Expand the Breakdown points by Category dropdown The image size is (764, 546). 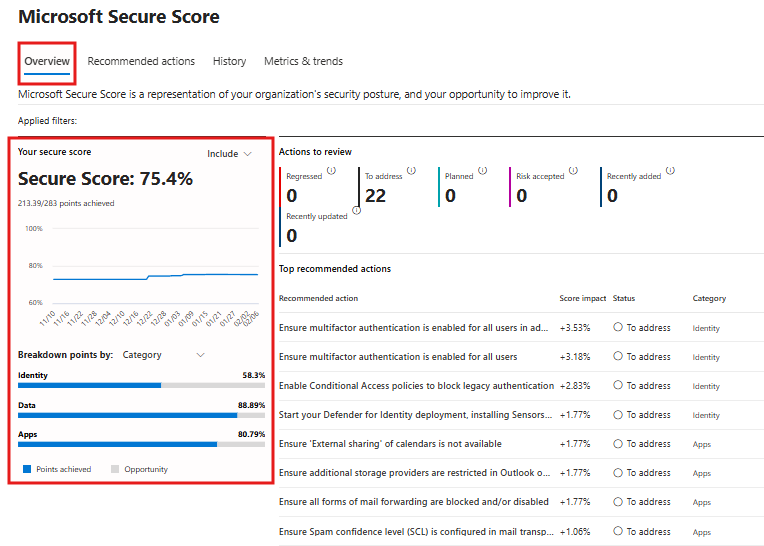(x=163, y=355)
